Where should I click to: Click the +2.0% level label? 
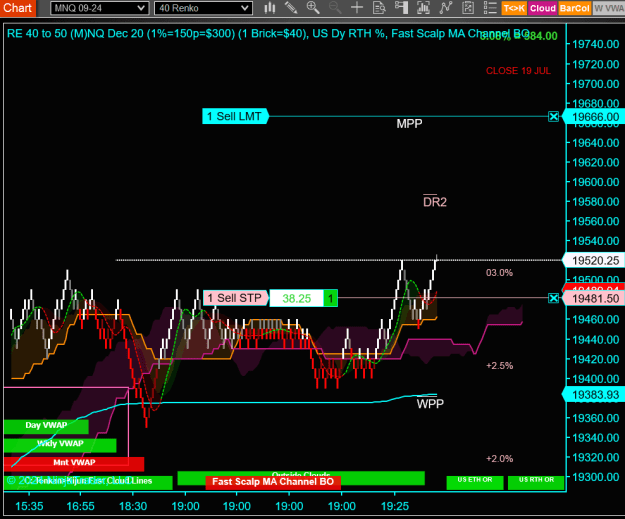[499, 459]
